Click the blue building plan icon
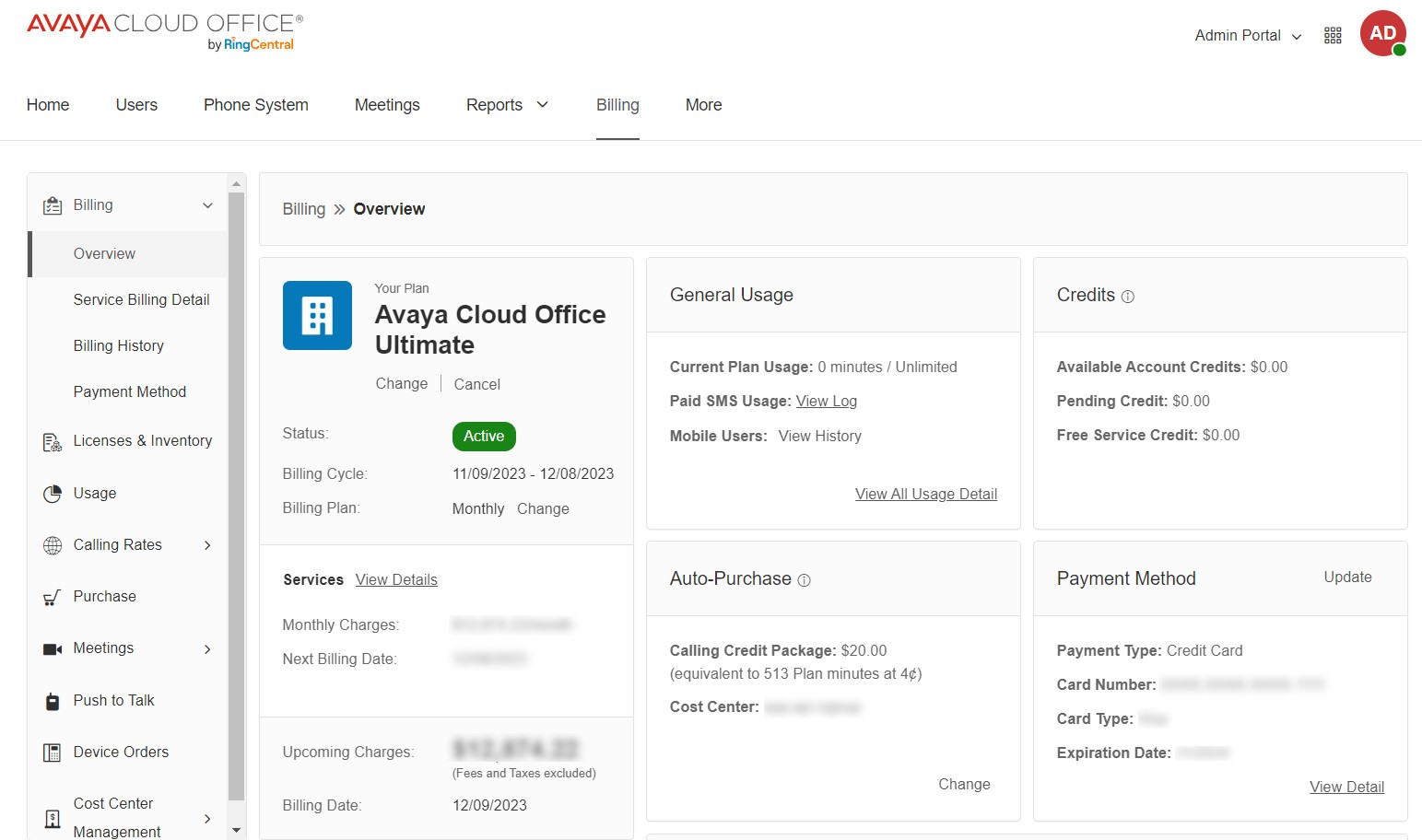The image size is (1422, 840). [317, 315]
